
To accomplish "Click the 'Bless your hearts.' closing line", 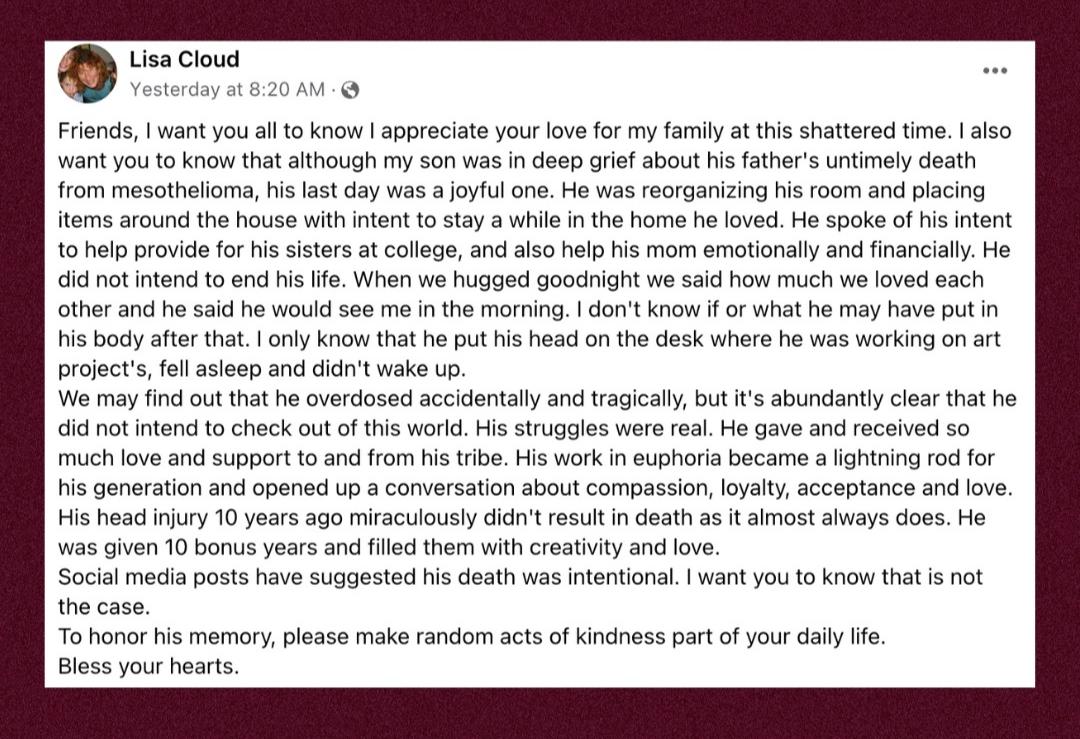I will point(149,665).
